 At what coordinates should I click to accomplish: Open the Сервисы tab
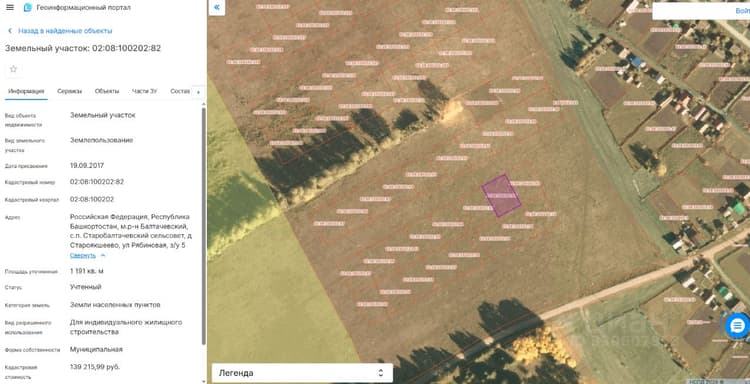pyautogui.click(x=69, y=91)
